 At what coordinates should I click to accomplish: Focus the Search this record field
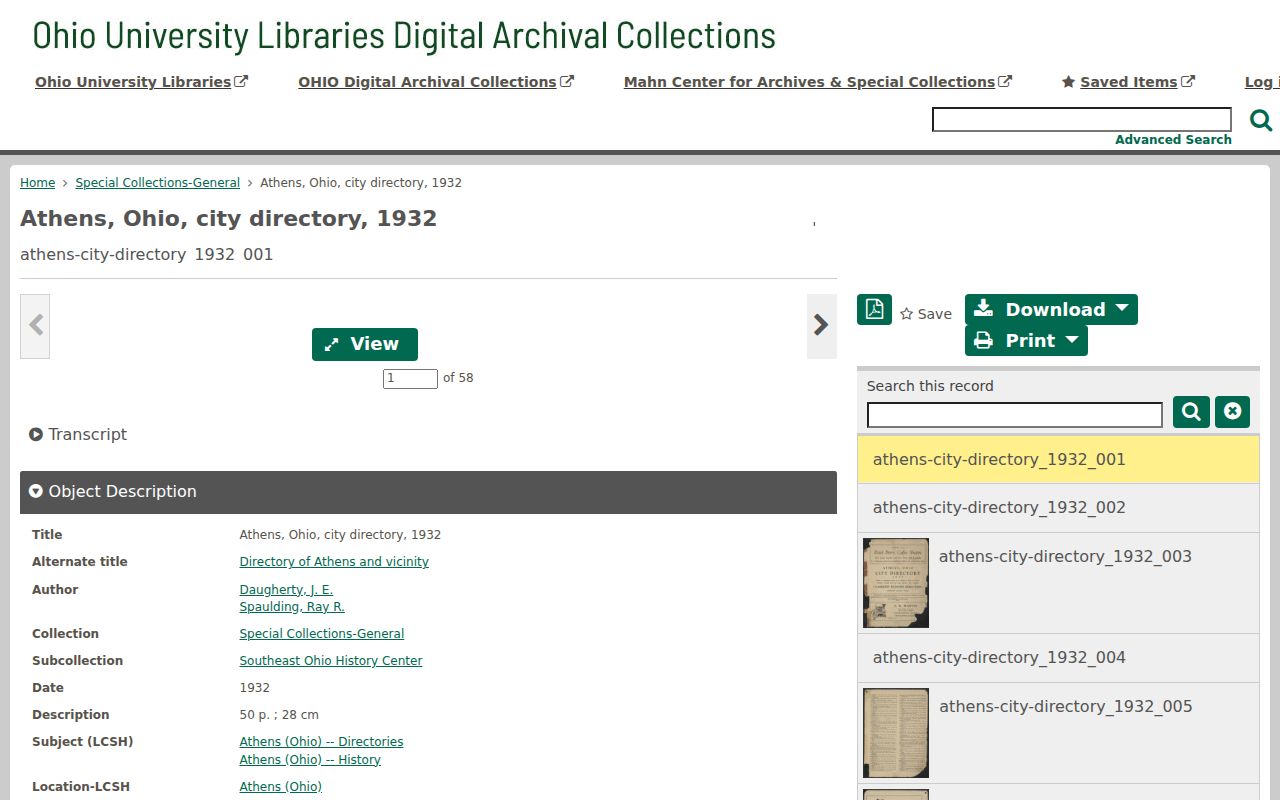[x=1014, y=415]
